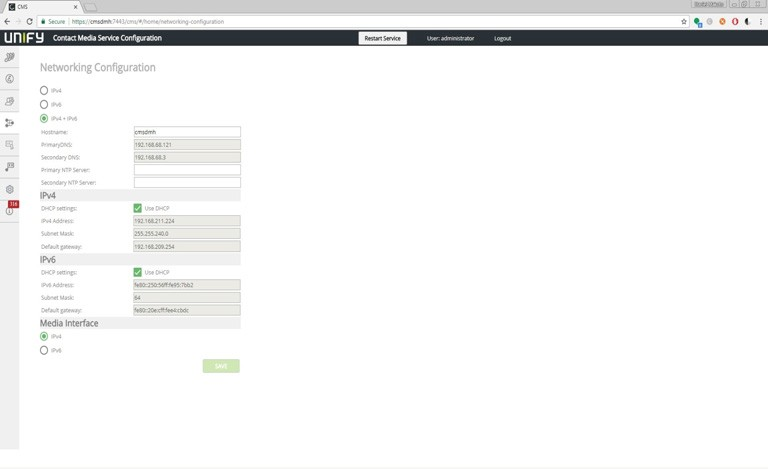Click the Contact Media Service Configuration title
The image size is (768, 469).
107,38
